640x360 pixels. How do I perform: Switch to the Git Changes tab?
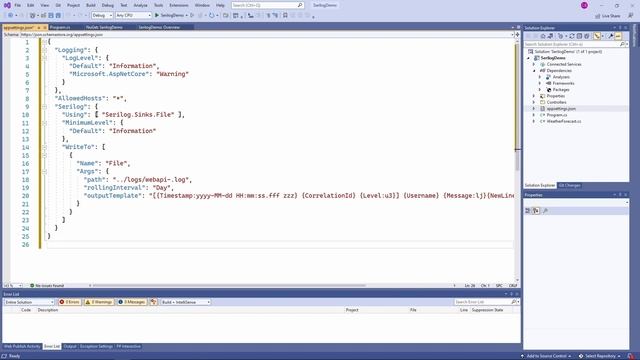tap(569, 185)
